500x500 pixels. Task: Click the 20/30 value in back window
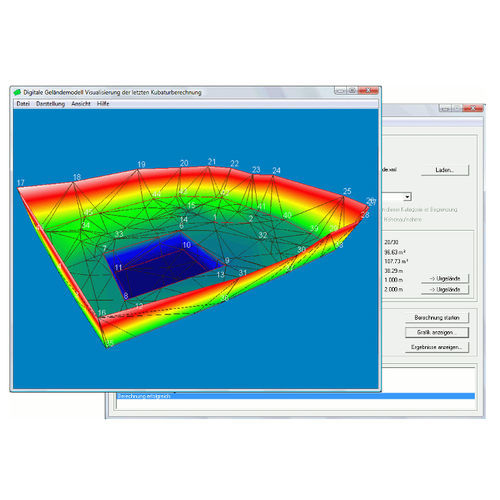coord(391,242)
